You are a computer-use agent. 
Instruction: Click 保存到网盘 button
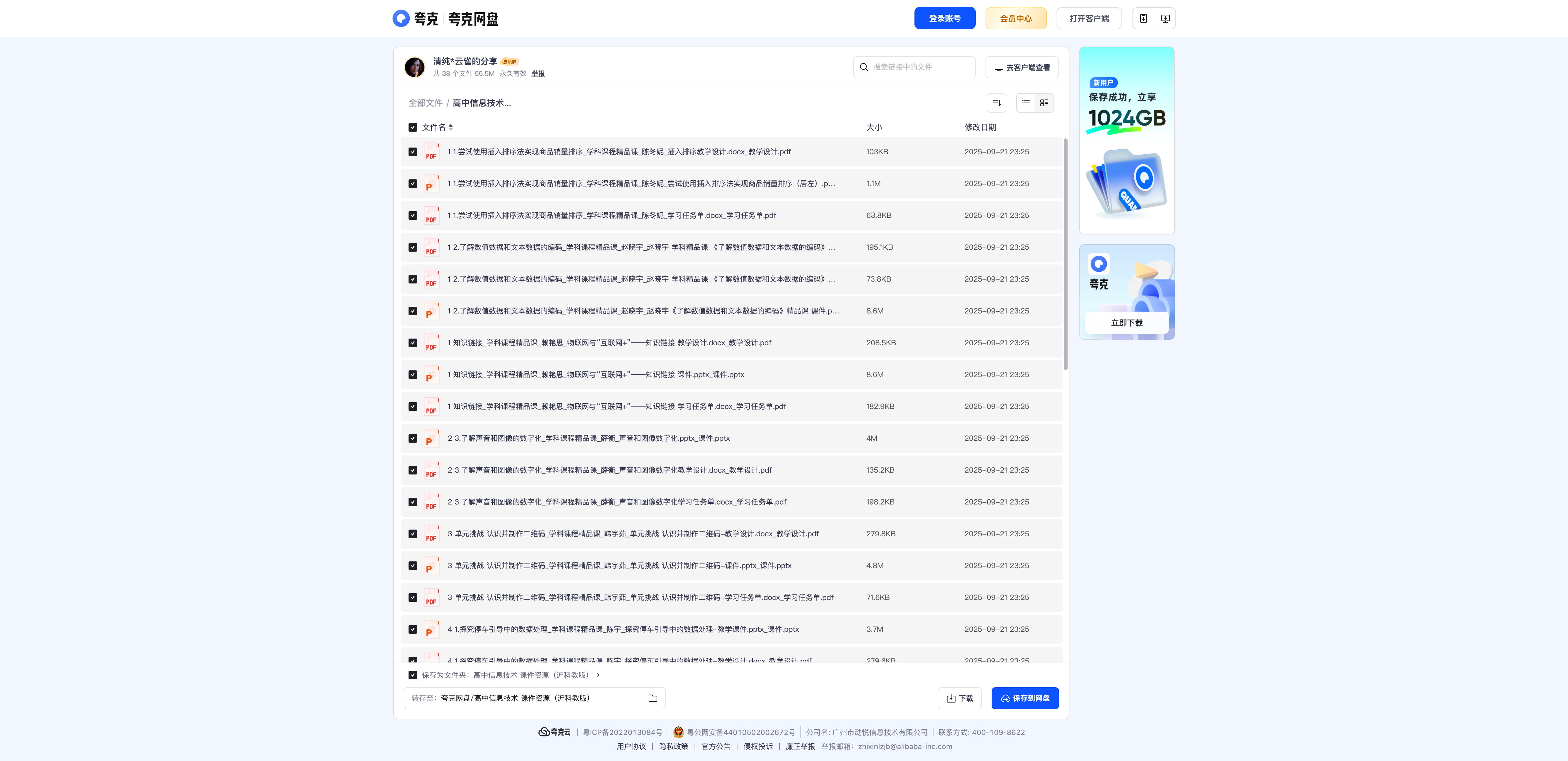pyautogui.click(x=1025, y=698)
